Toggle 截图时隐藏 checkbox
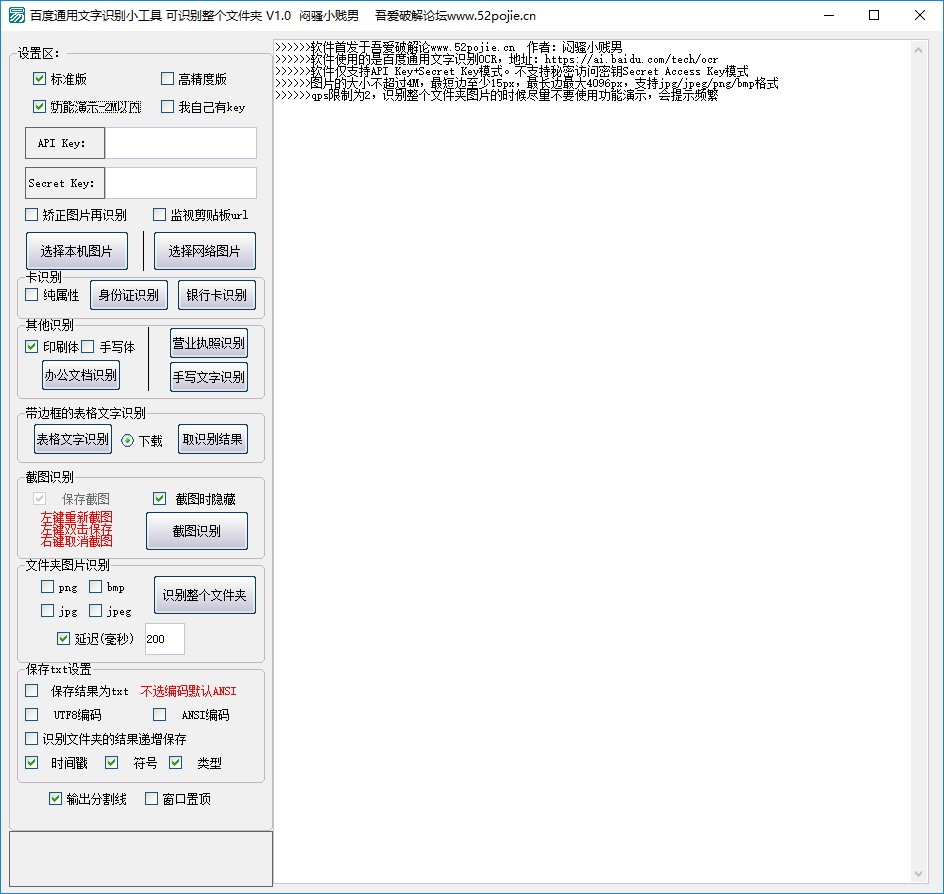Image resolution: width=944 pixels, height=894 pixels. (160, 498)
